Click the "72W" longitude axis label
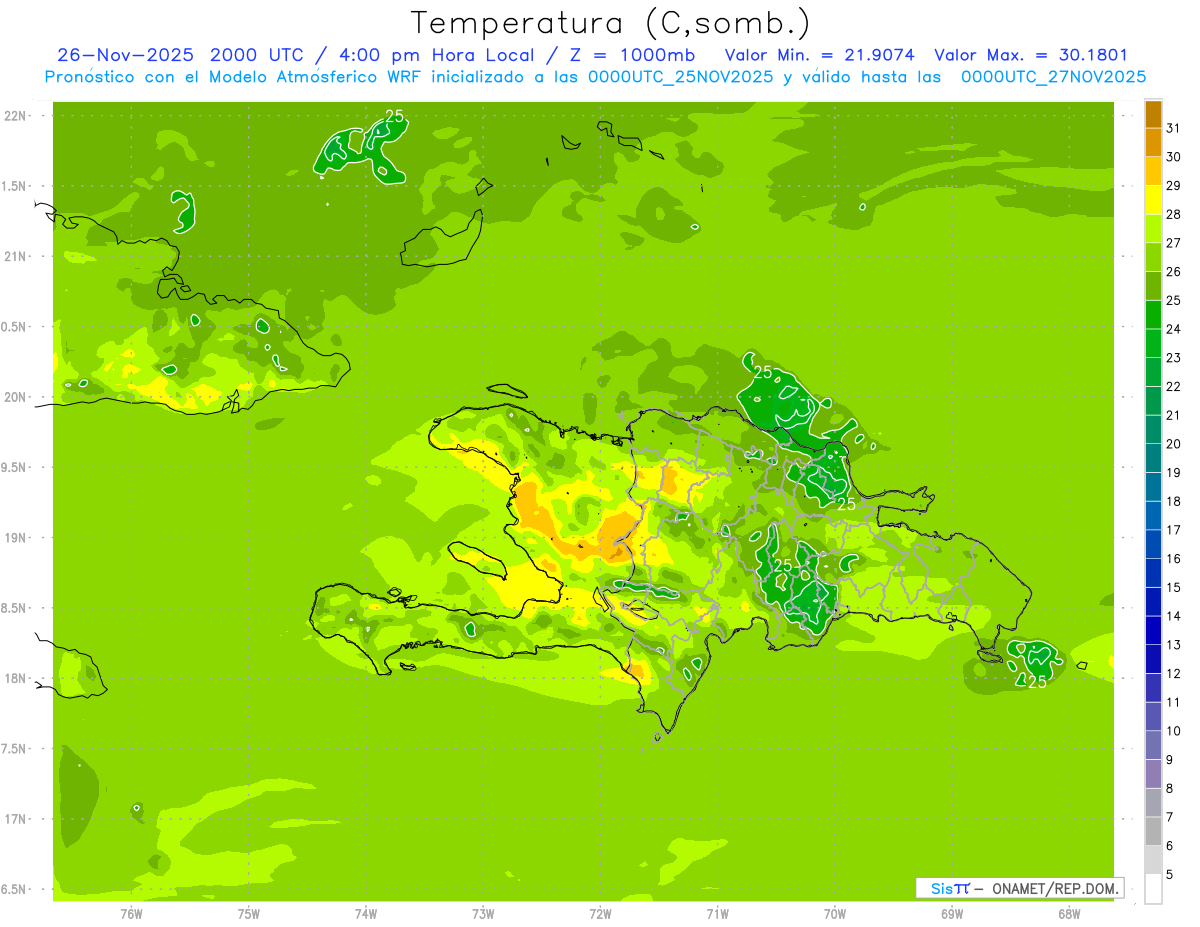1200x927 pixels. pos(600,914)
